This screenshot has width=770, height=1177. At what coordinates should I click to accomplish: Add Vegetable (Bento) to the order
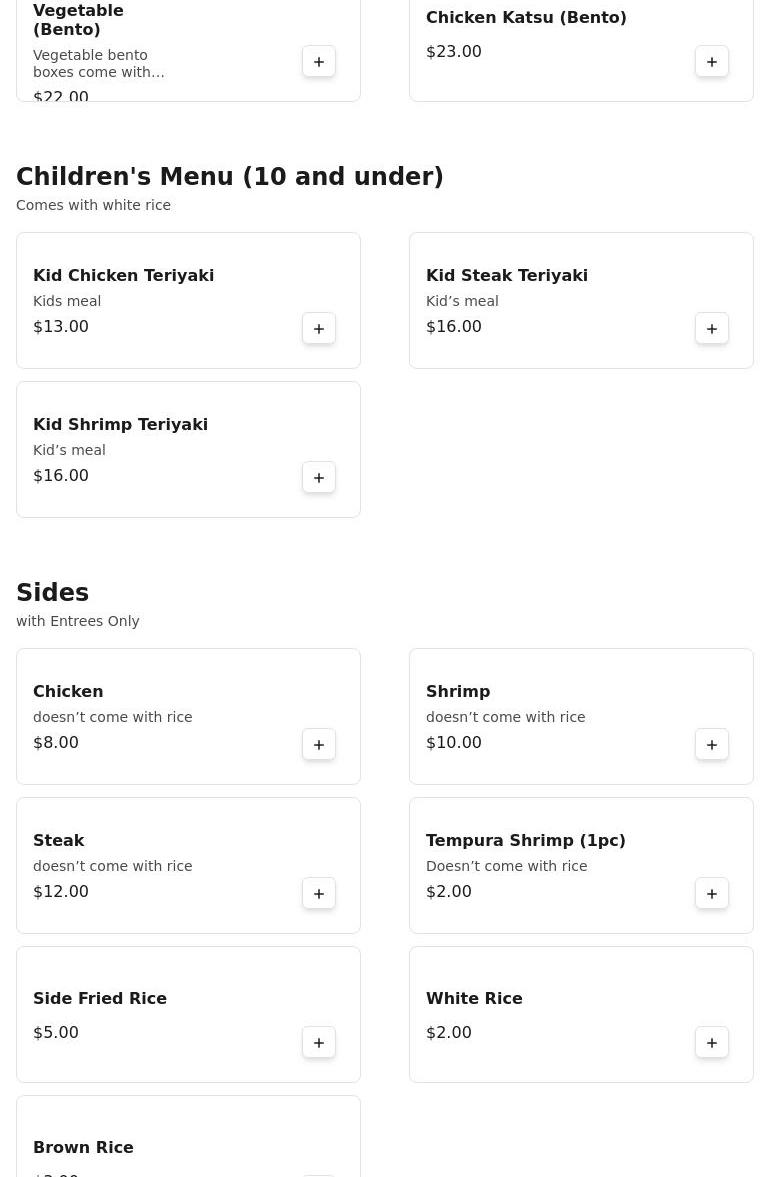pyautogui.click(x=319, y=62)
